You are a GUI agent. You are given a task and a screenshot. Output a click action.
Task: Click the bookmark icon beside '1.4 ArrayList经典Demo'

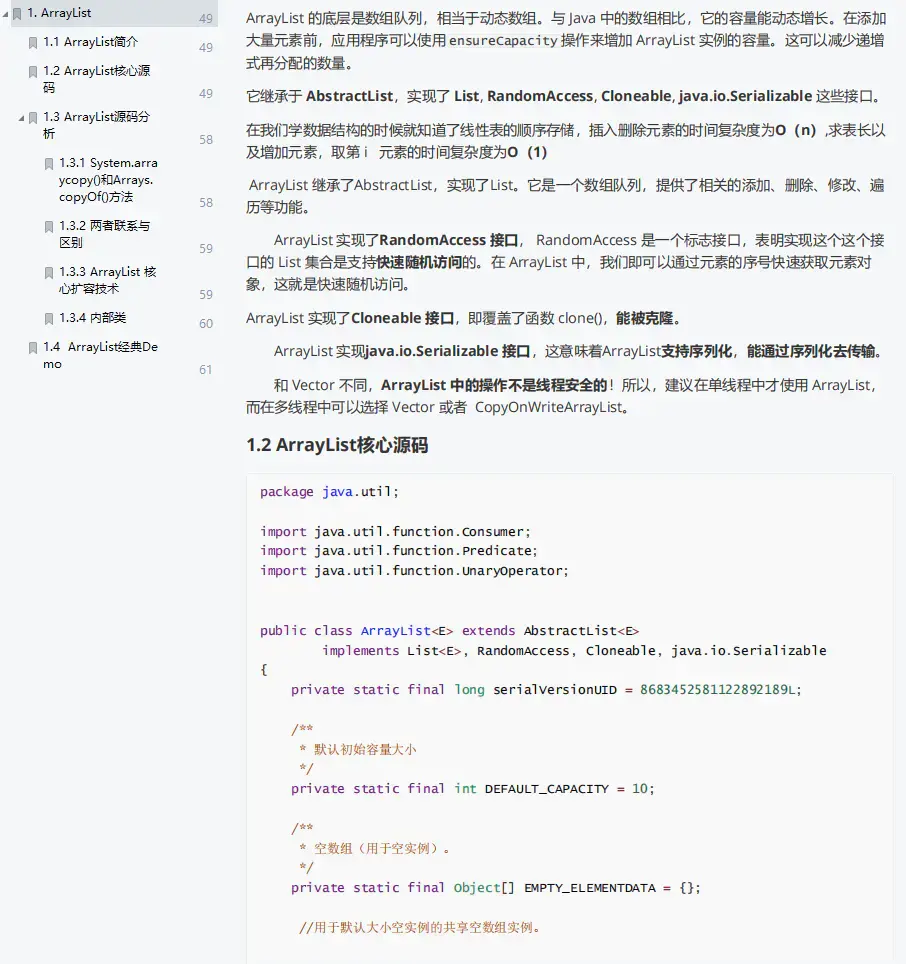pyautogui.click(x=33, y=348)
